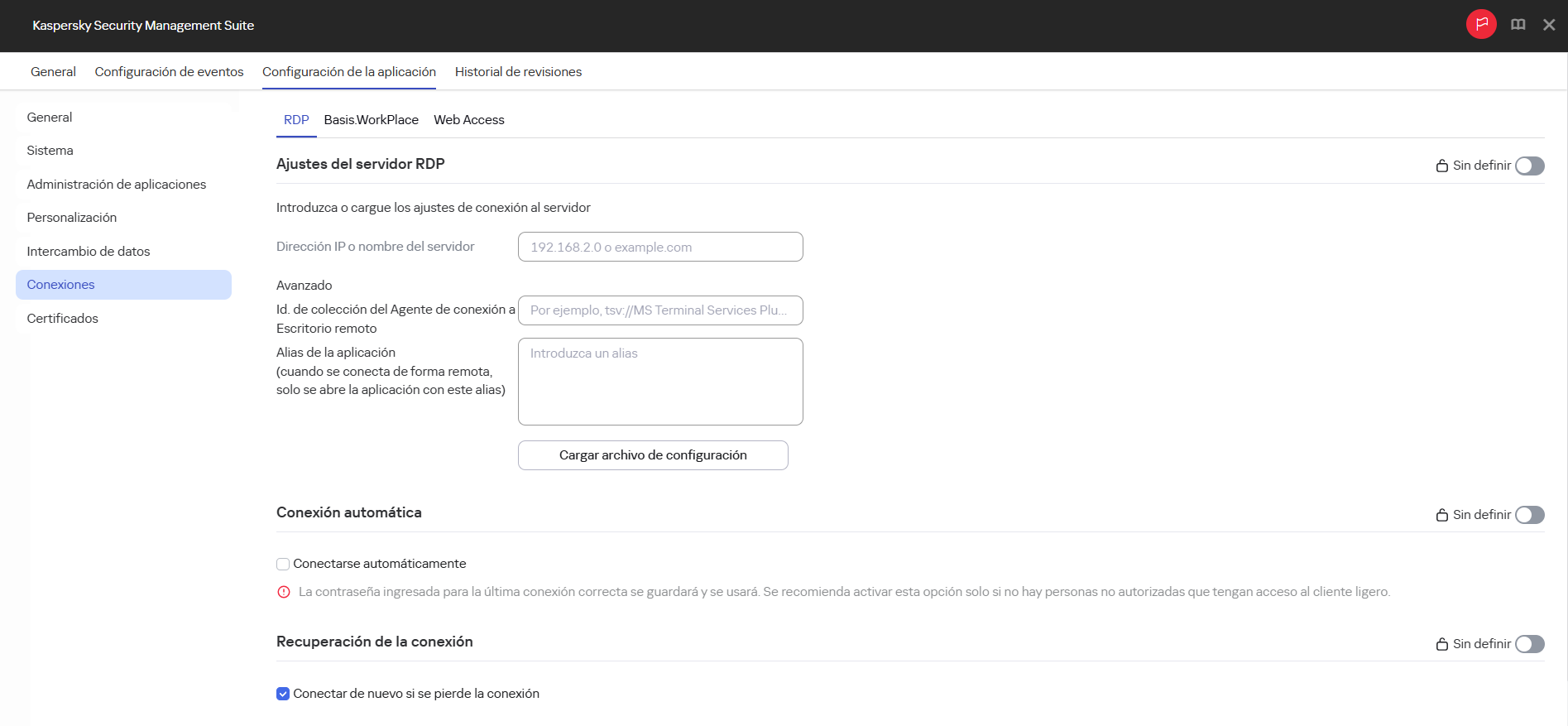Click the red flag notifications icon
The width and height of the screenshot is (1568, 726).
pyautogui.click(x=1481, y=24)
